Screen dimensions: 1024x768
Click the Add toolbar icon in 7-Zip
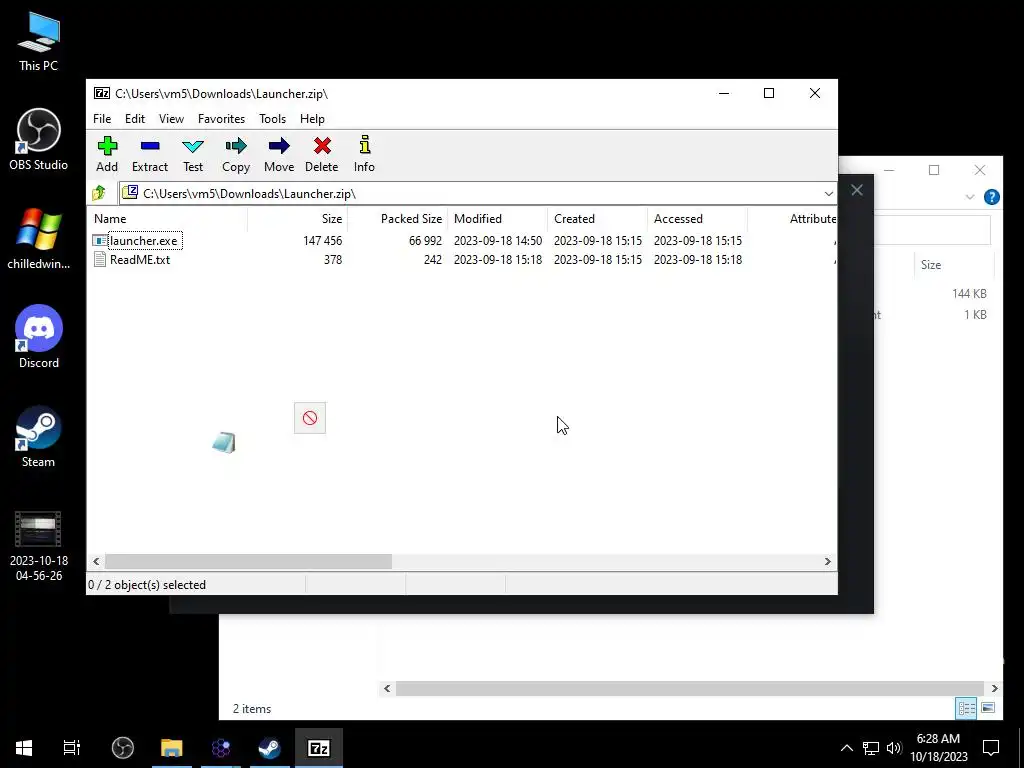pyautogui.click(x=107, y=154)
